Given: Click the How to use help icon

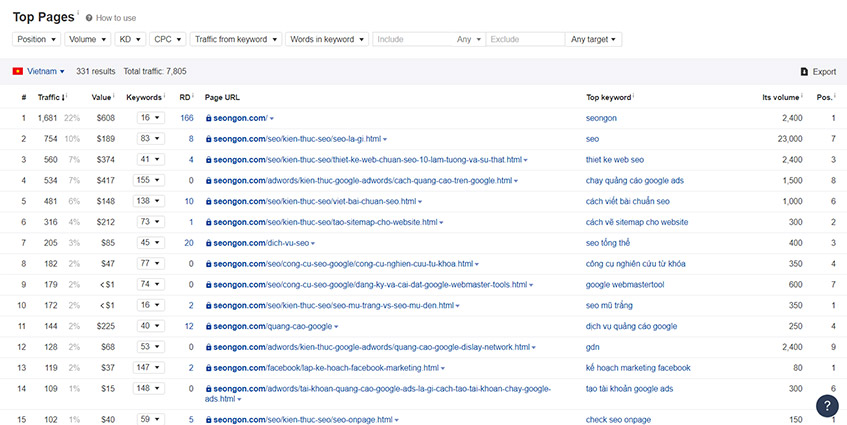Looking at the screenshot, I should click(89, 18).
